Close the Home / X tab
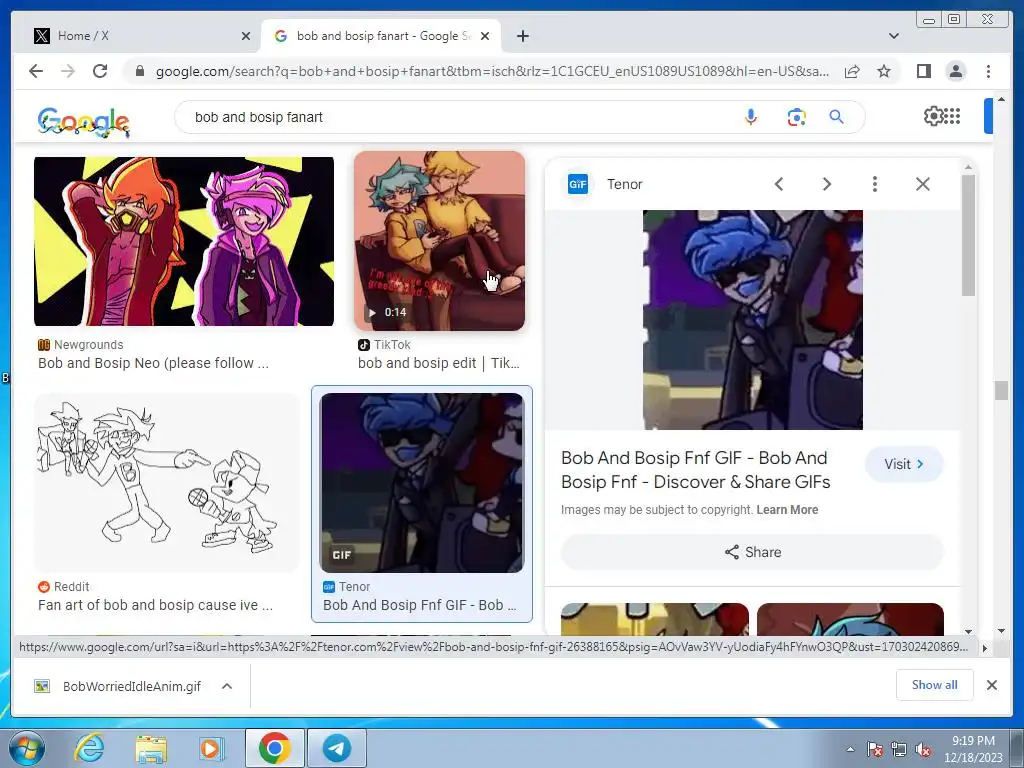This screenshot has width=1024, height=768. (246, 36)
